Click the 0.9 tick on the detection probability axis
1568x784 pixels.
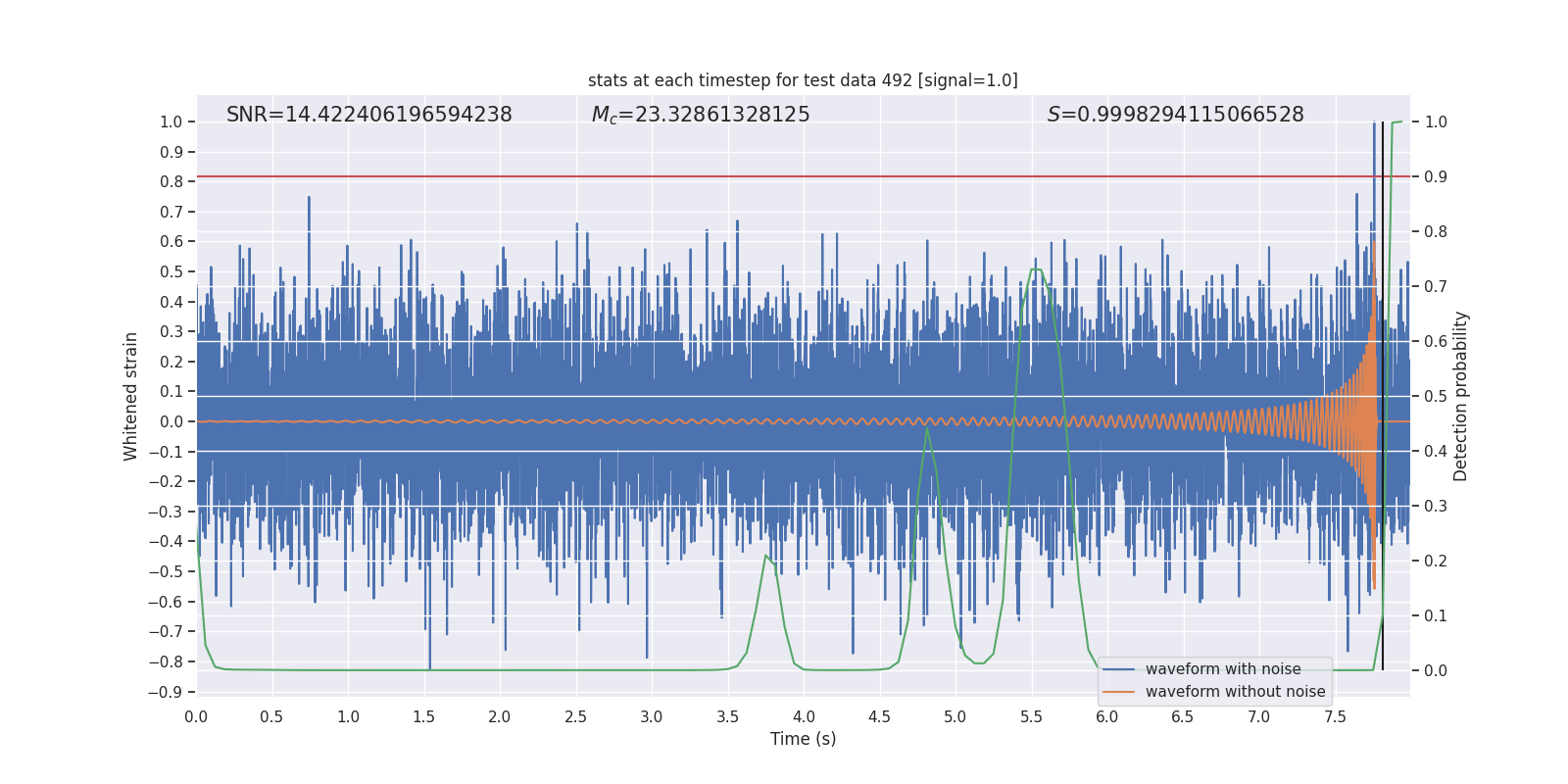click(x=1436, y=177)
